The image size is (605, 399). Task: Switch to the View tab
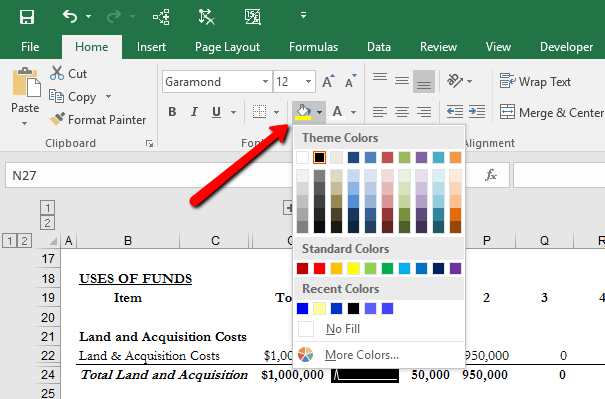pos(498,47)
